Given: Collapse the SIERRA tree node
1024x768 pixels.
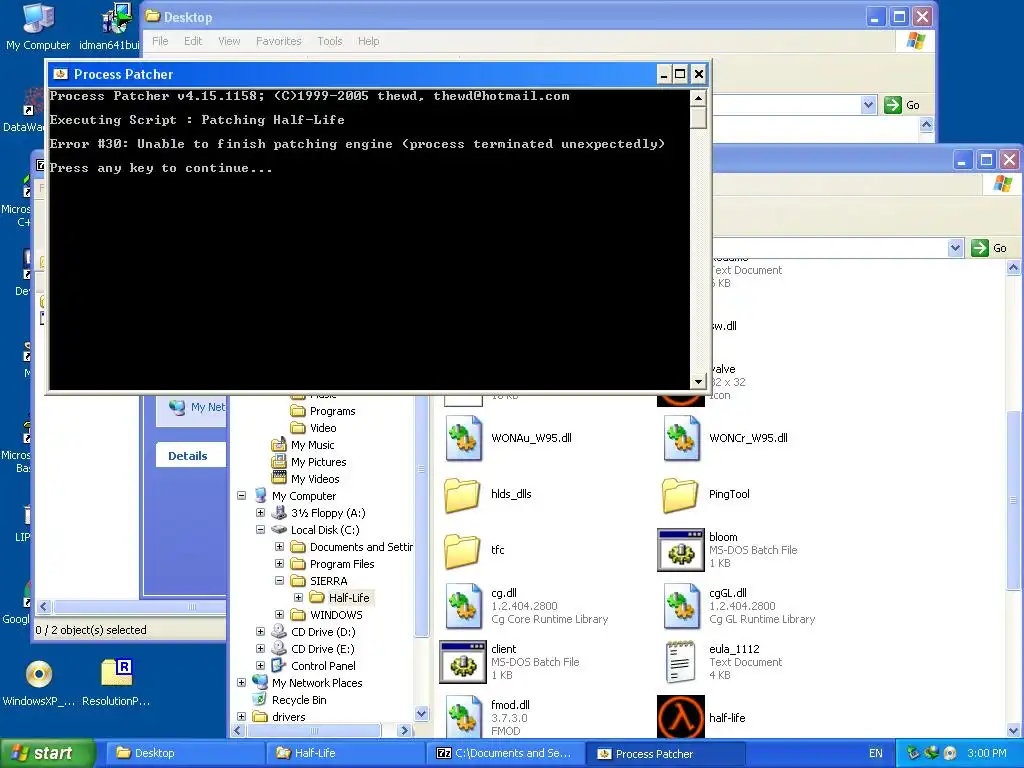Looking at the screenshot, I should pos(280,581).
